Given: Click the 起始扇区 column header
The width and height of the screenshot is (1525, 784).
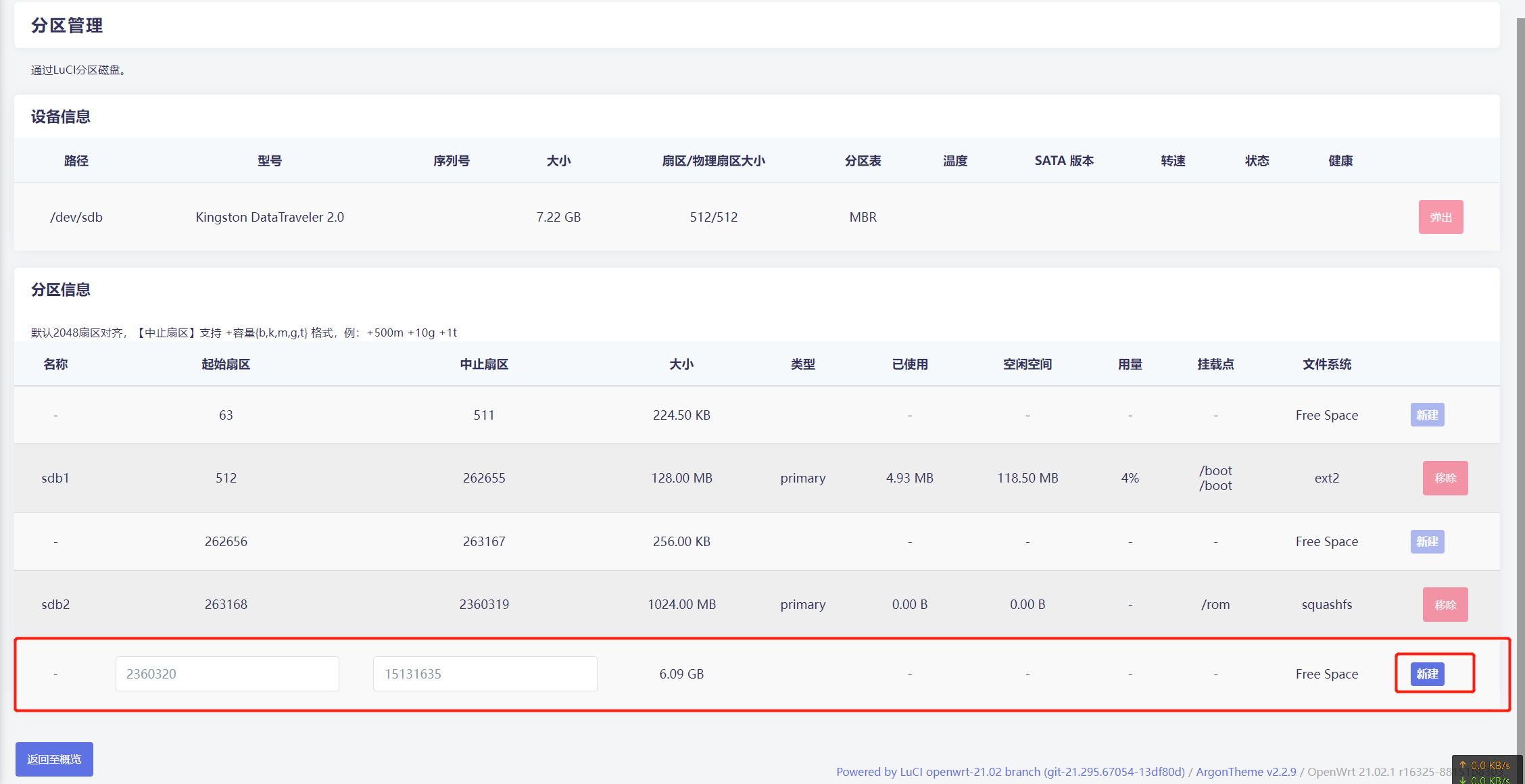Looking at the screenshot, I should [226, 364].
